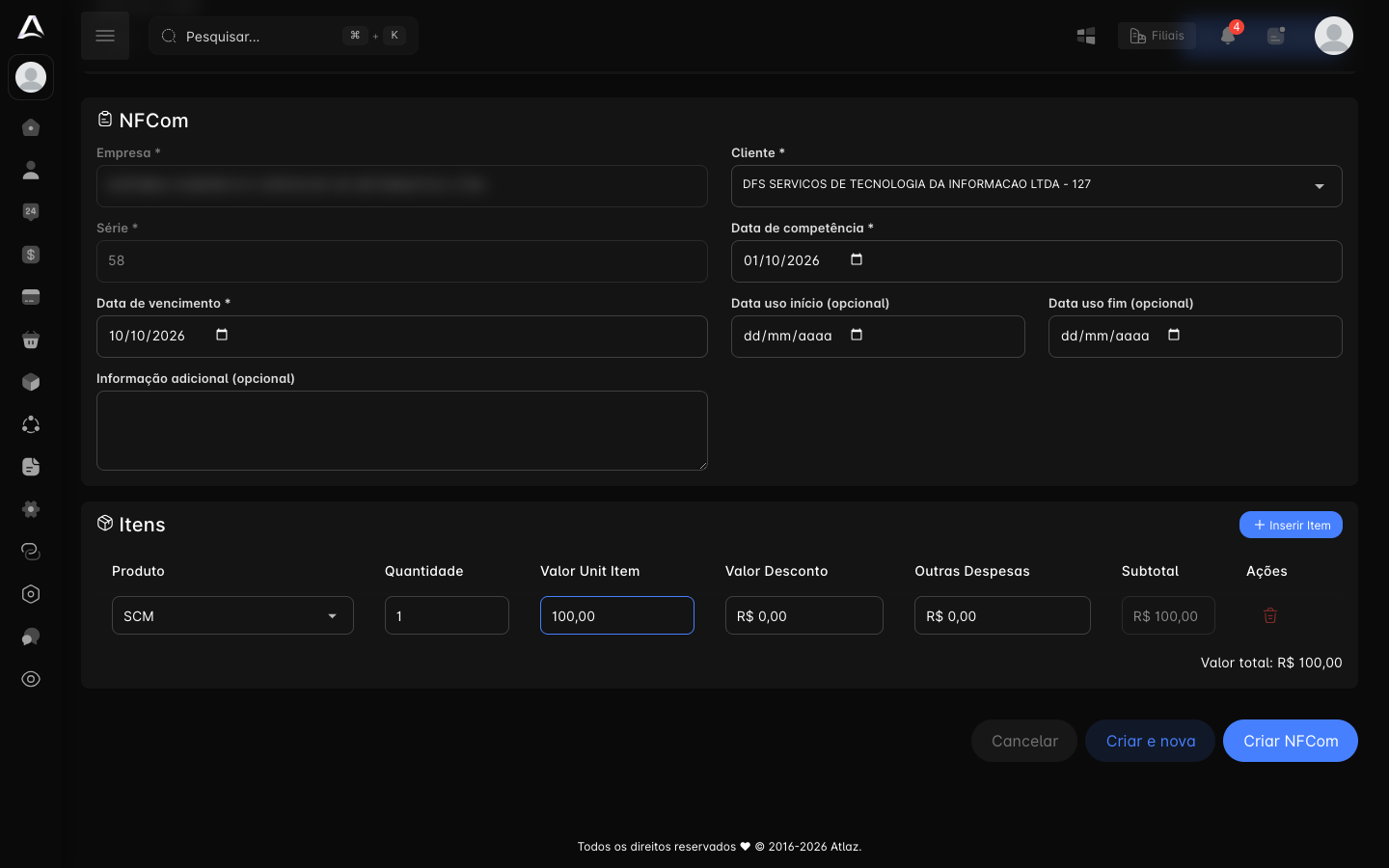The width and height of the screenshot is (1389, 868).
Task: Open the gear sidebar icon
Action: (31, 509)
